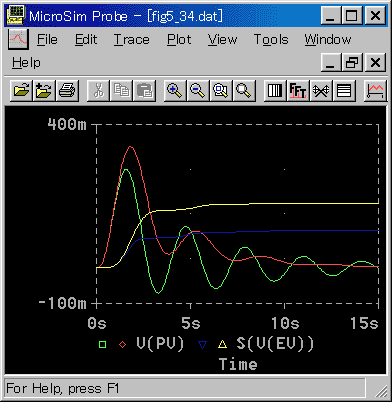Click the Print toolbar icon
The height and width of the screenshot is (402, 392).
67,90
